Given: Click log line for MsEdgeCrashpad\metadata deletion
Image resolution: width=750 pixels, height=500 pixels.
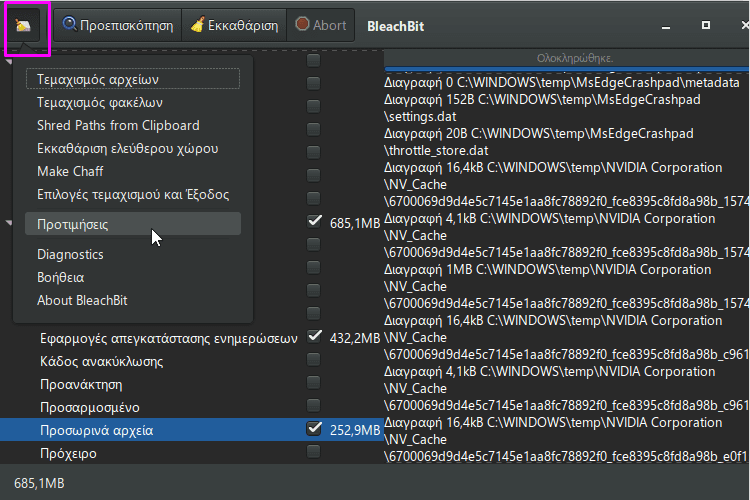Looking at the screenshot, I should [562, 83].
